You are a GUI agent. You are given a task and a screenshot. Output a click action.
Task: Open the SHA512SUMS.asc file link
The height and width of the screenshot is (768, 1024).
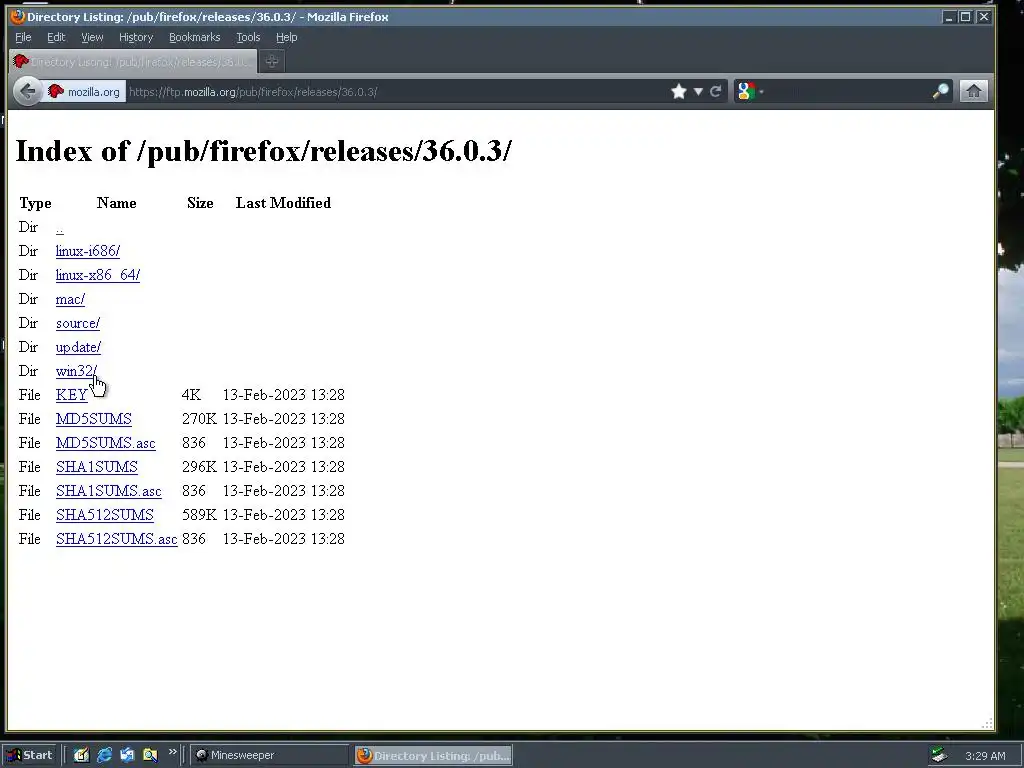tap(116, 539)
